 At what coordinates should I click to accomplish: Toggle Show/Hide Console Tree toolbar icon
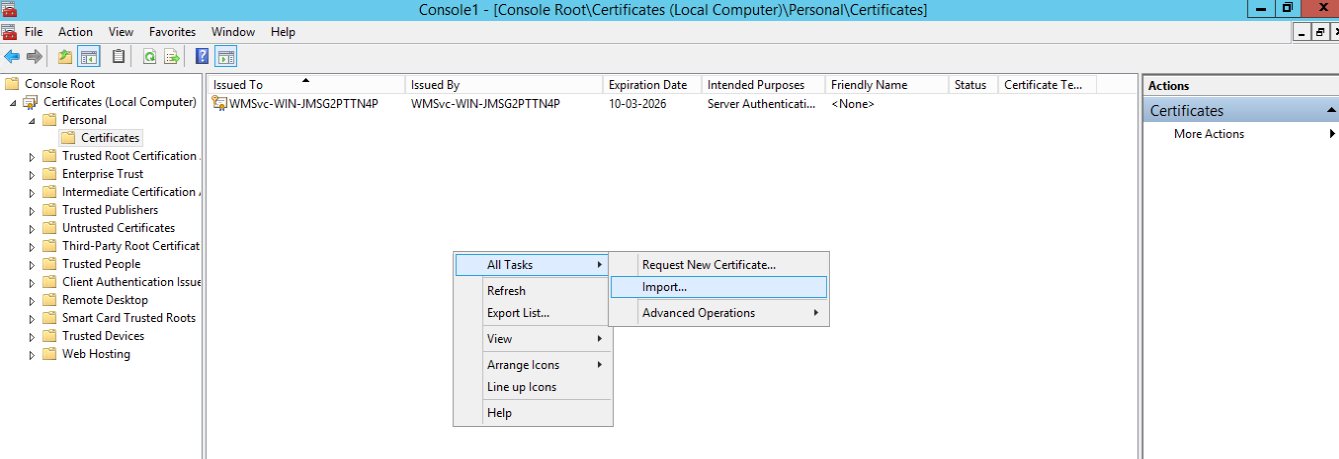89,57
